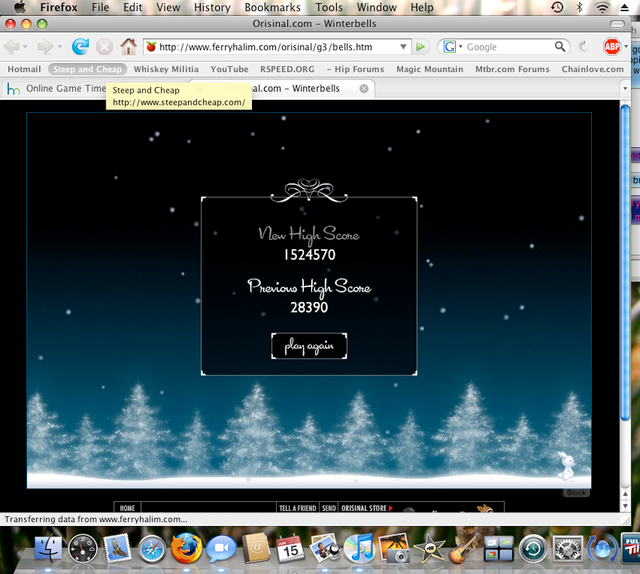
Task: Open the Hotmail bookmark
Action: (24, 69)
